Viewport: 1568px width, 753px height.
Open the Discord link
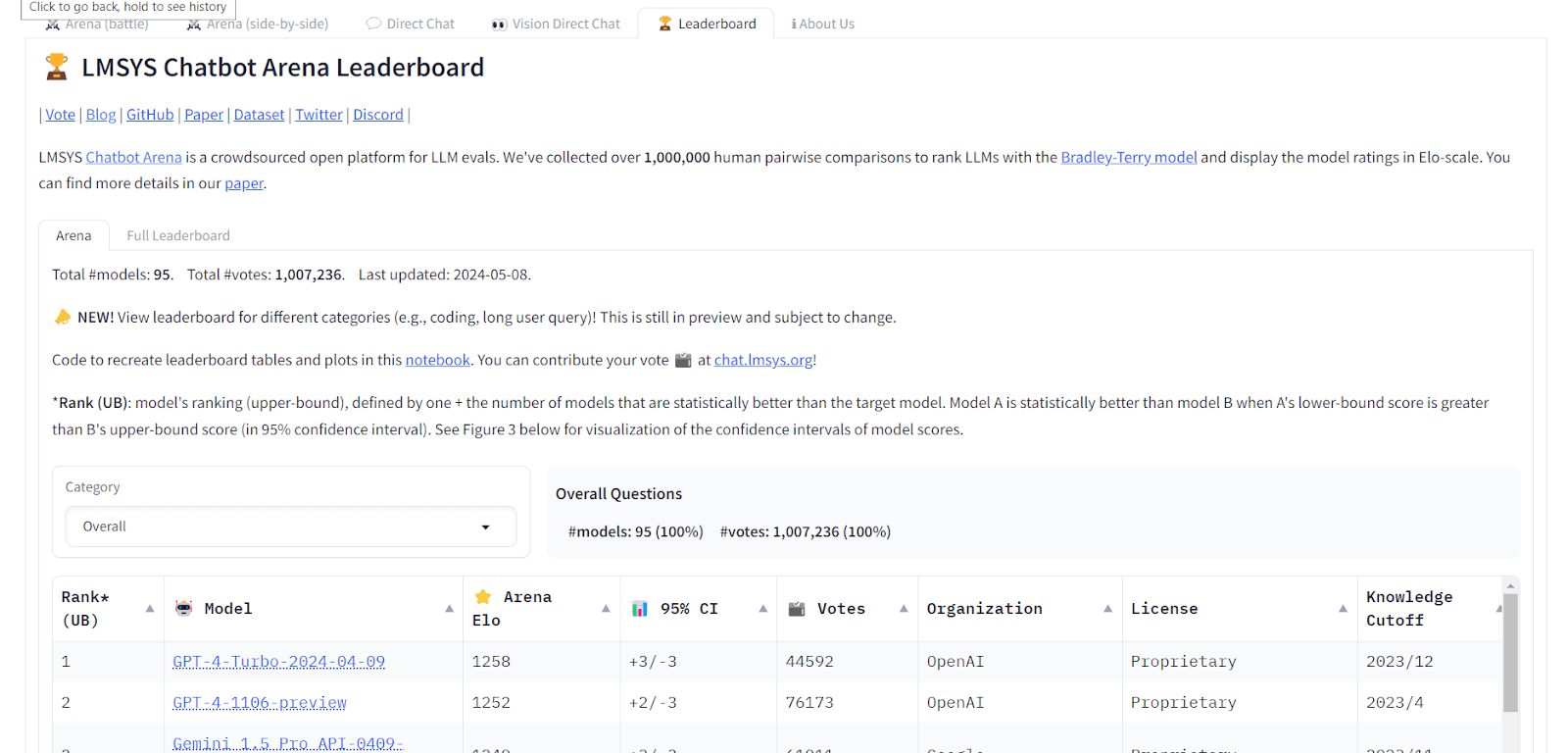pyautogui.click(x=378, y=115)
